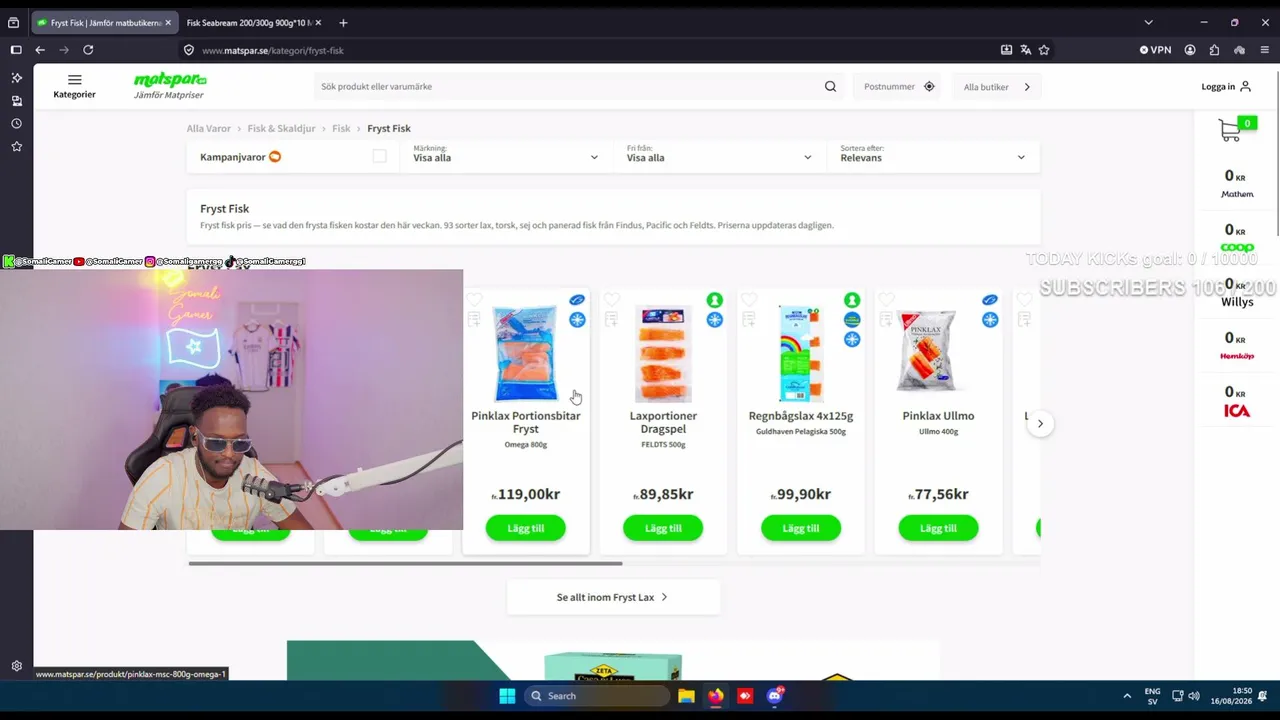Add Pinklax Portionsbitar Fryst to a list
Screen dimensions: 1280x720
474,319
